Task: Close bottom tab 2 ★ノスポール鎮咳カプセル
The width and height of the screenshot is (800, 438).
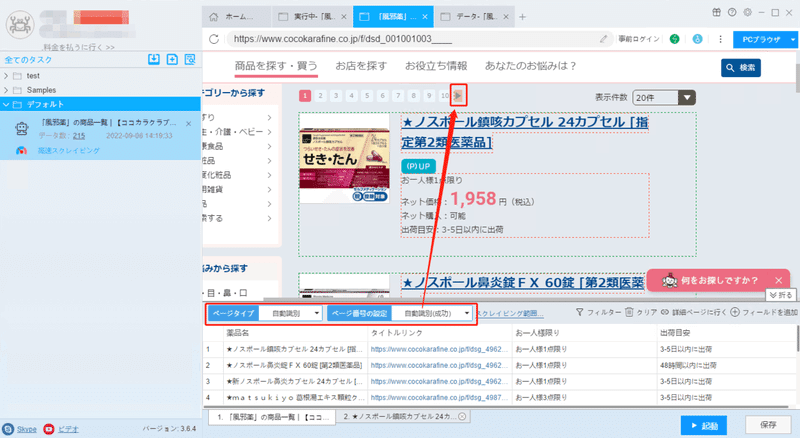Action: [462, 417]
